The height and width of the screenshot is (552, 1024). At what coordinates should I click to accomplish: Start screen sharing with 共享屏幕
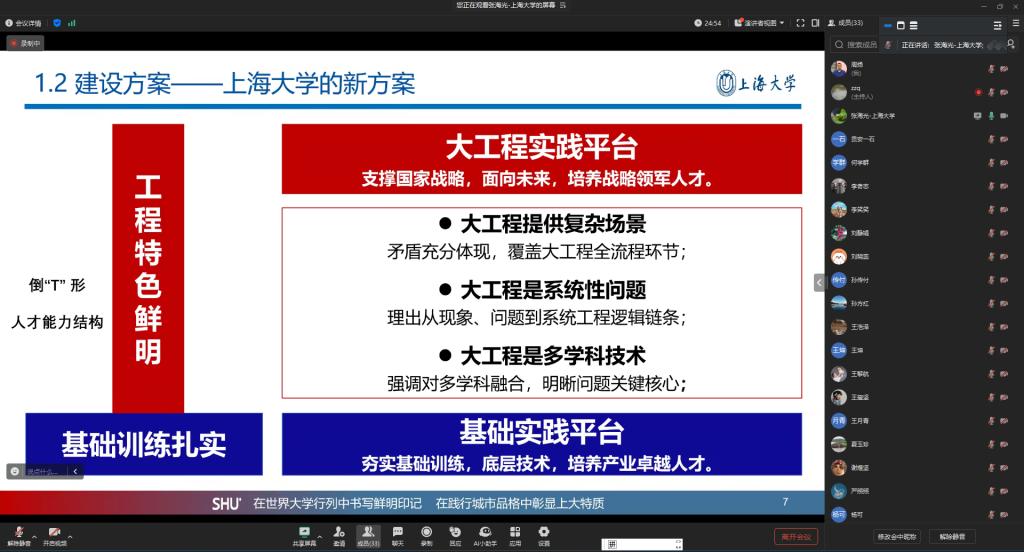tap(304, 536)
